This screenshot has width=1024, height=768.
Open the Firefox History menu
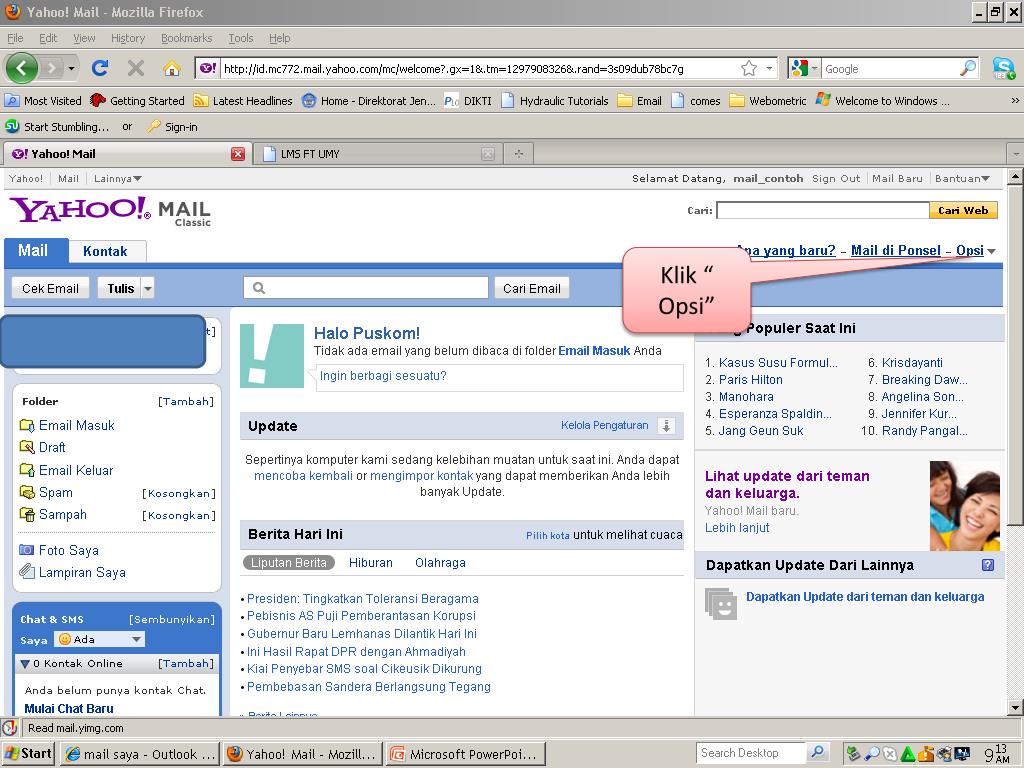point(127,38)
